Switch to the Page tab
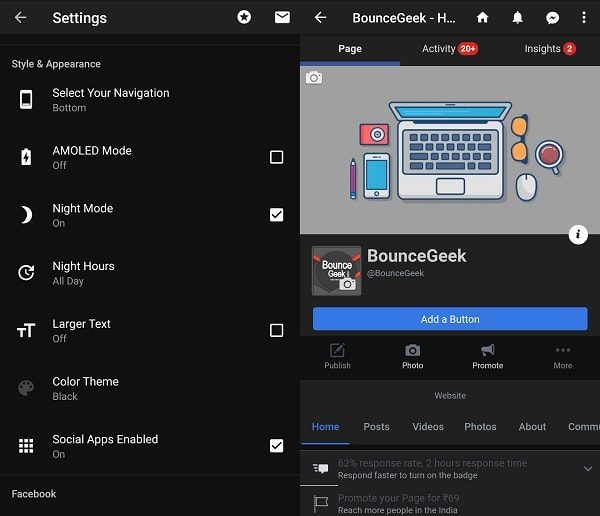 (350, 49)
